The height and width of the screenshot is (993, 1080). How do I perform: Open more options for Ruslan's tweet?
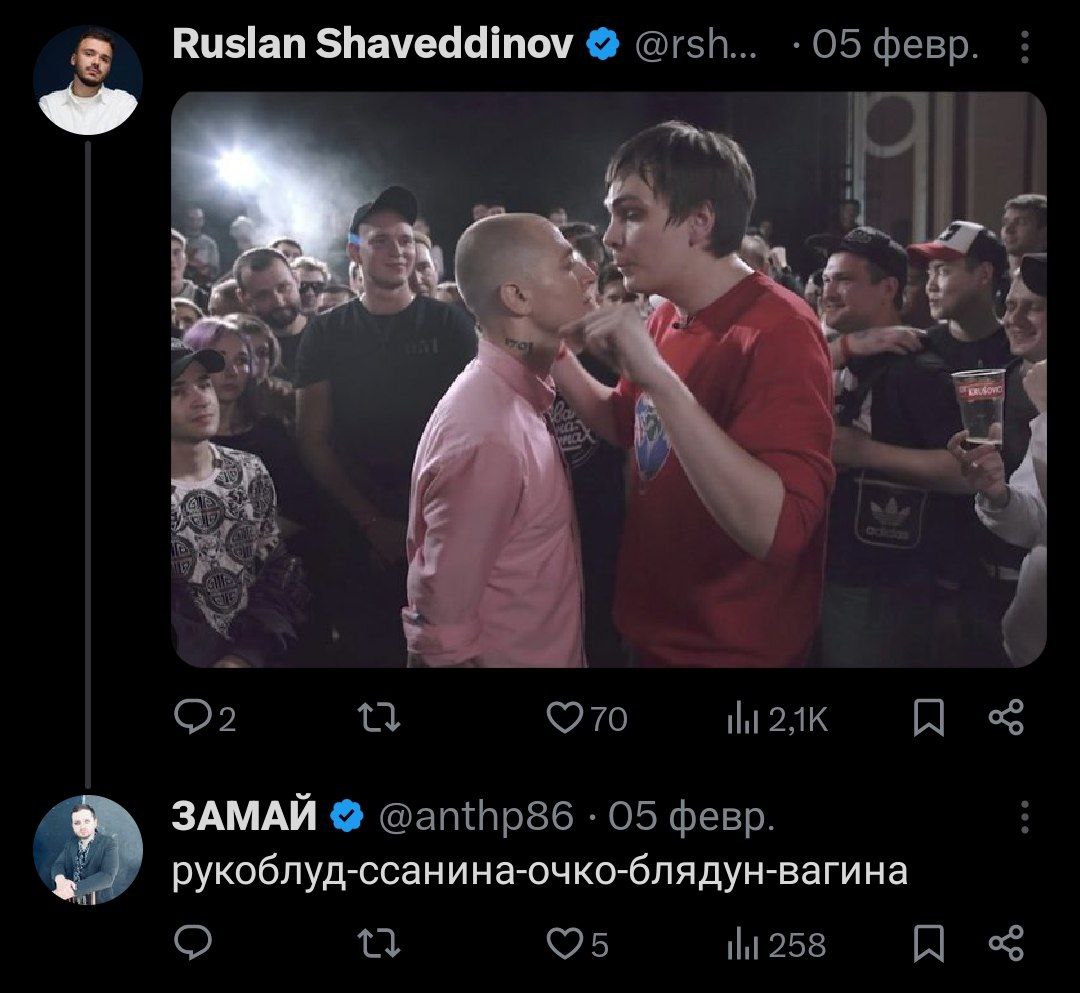[1025, 47]
